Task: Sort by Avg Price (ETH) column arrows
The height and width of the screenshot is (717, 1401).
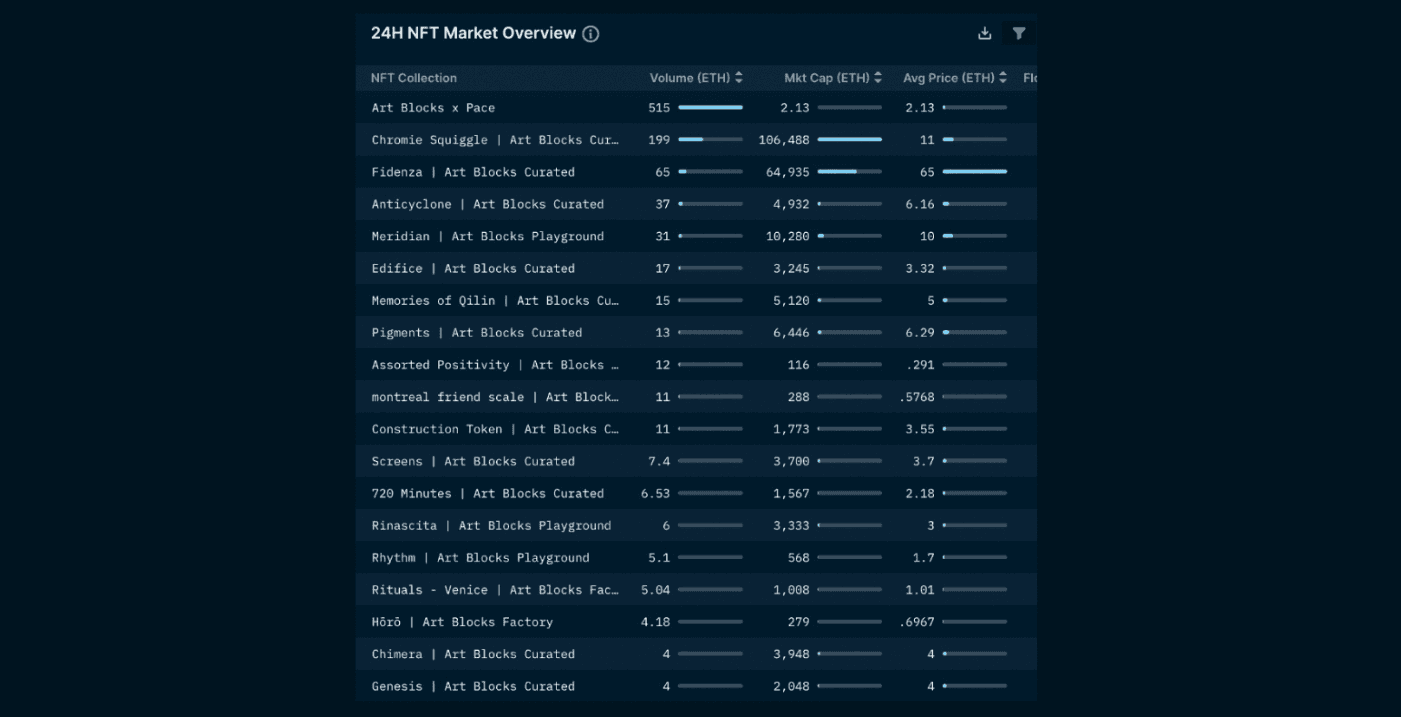Action: (x=1003, y=78)
